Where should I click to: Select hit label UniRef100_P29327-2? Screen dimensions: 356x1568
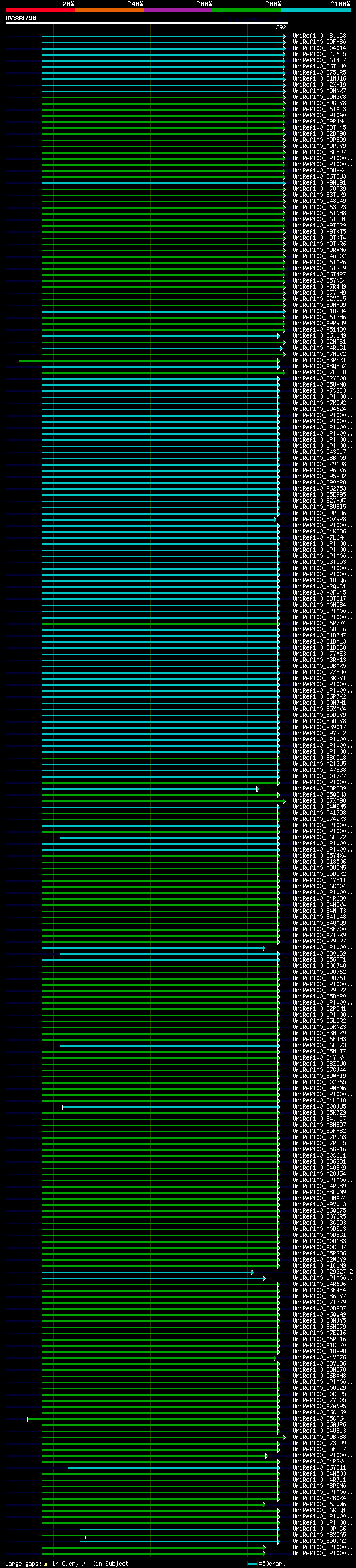pyautogui.click(x=323, y=1272)
